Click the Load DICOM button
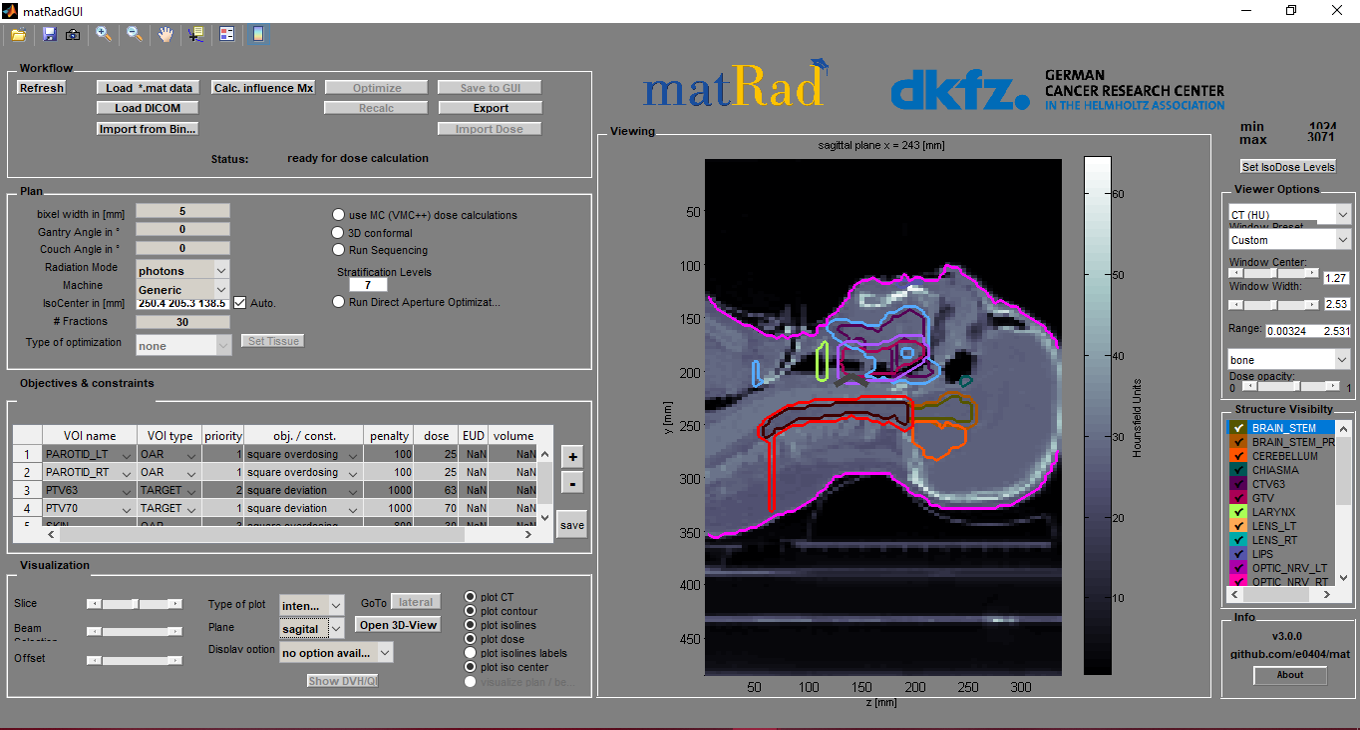 tap(148, 108)
